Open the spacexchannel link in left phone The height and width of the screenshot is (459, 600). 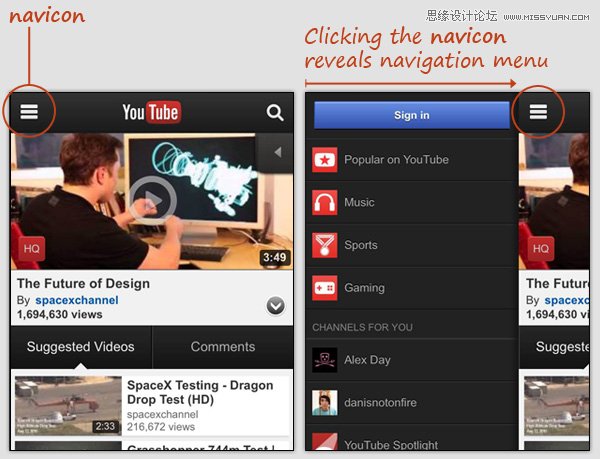77,300
